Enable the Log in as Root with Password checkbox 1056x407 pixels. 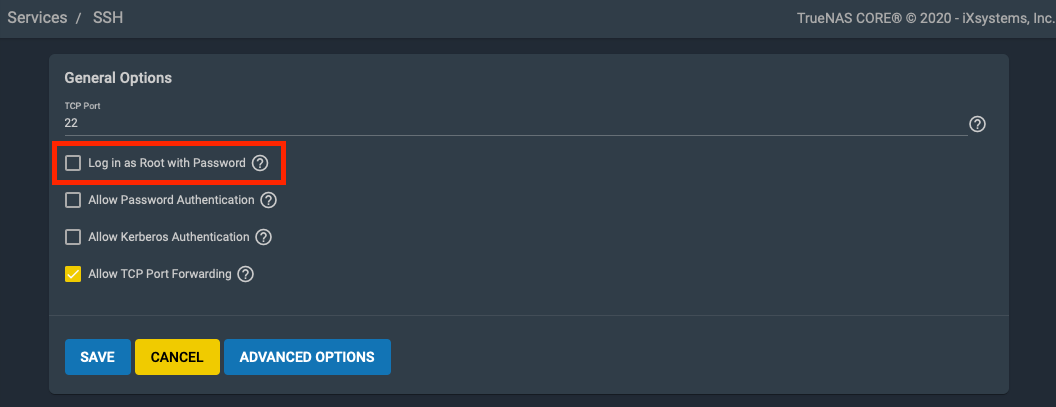pyautogui.click(x=73, y=163)
